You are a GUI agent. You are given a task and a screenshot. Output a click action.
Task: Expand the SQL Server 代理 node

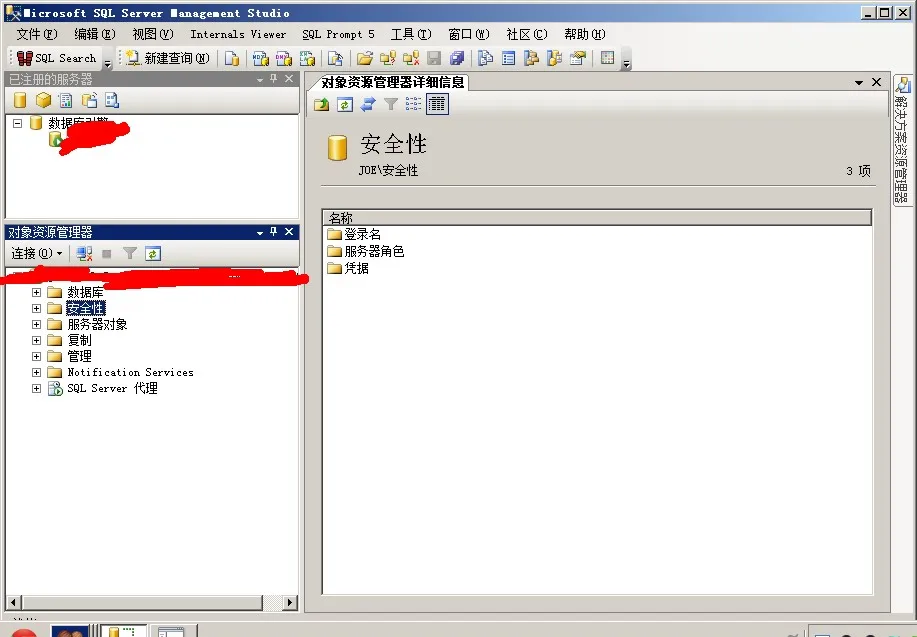[36, 388]
